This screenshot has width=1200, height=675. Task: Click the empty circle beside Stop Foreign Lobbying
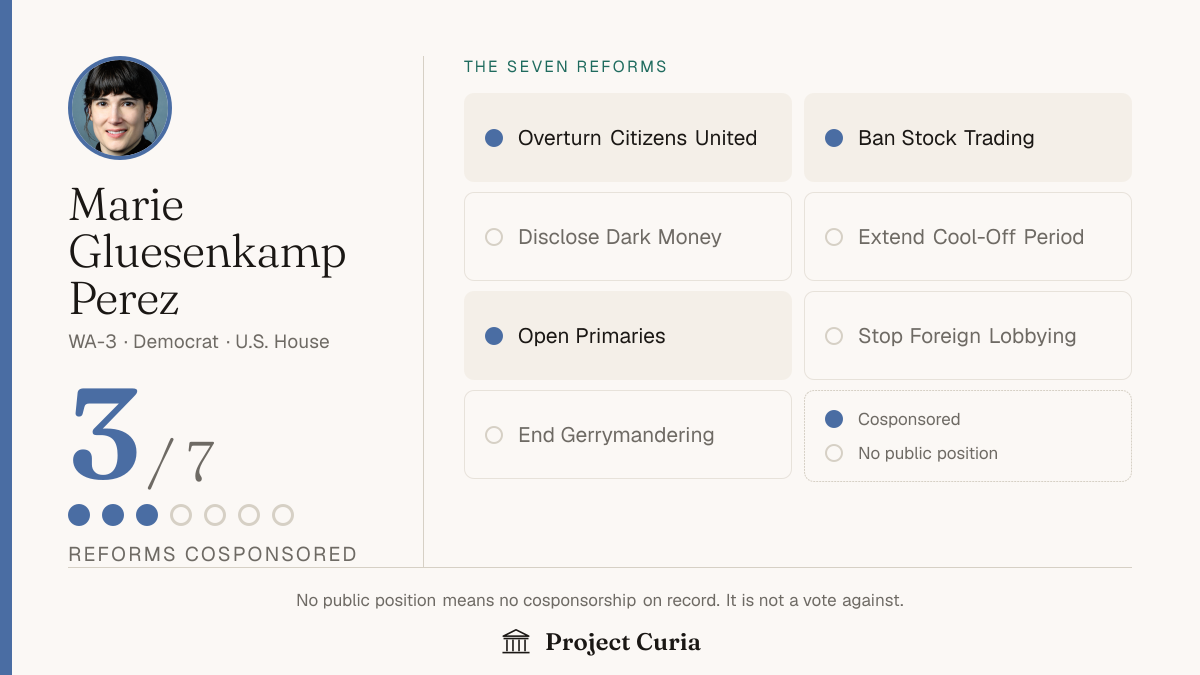834,336
